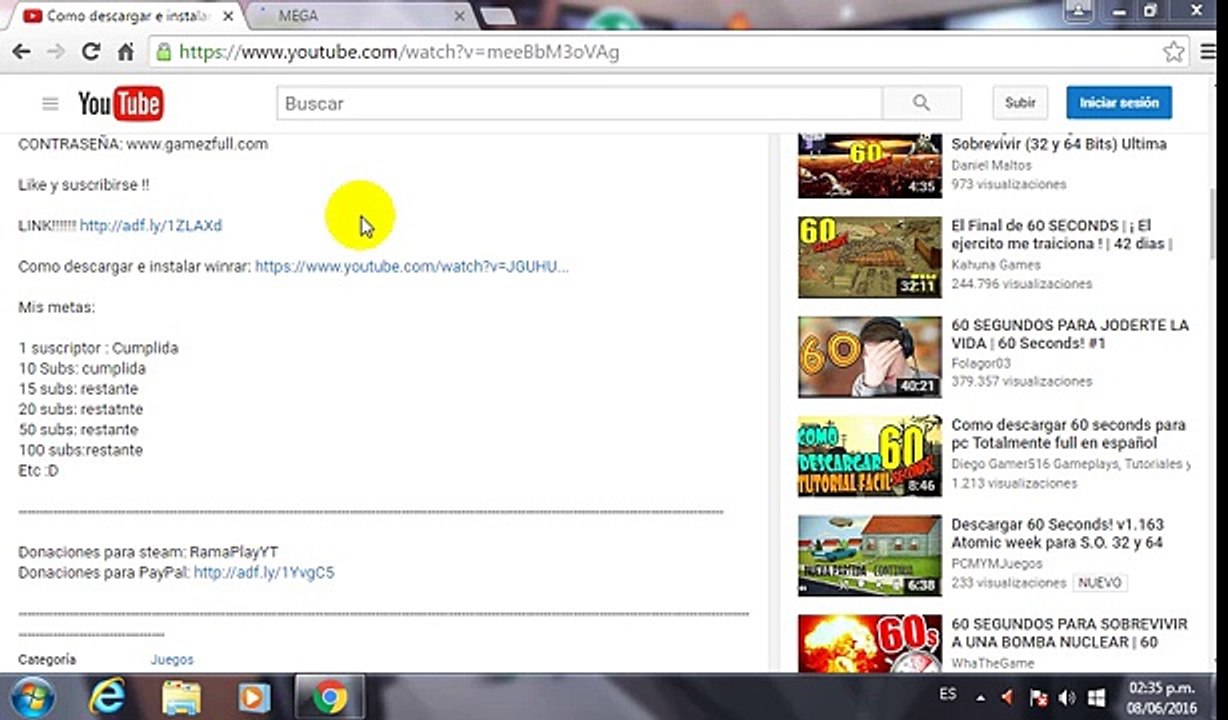This screenshot has width=1228, height=720.
Task: Open the browser home page icon
Action: click(126, 52)
